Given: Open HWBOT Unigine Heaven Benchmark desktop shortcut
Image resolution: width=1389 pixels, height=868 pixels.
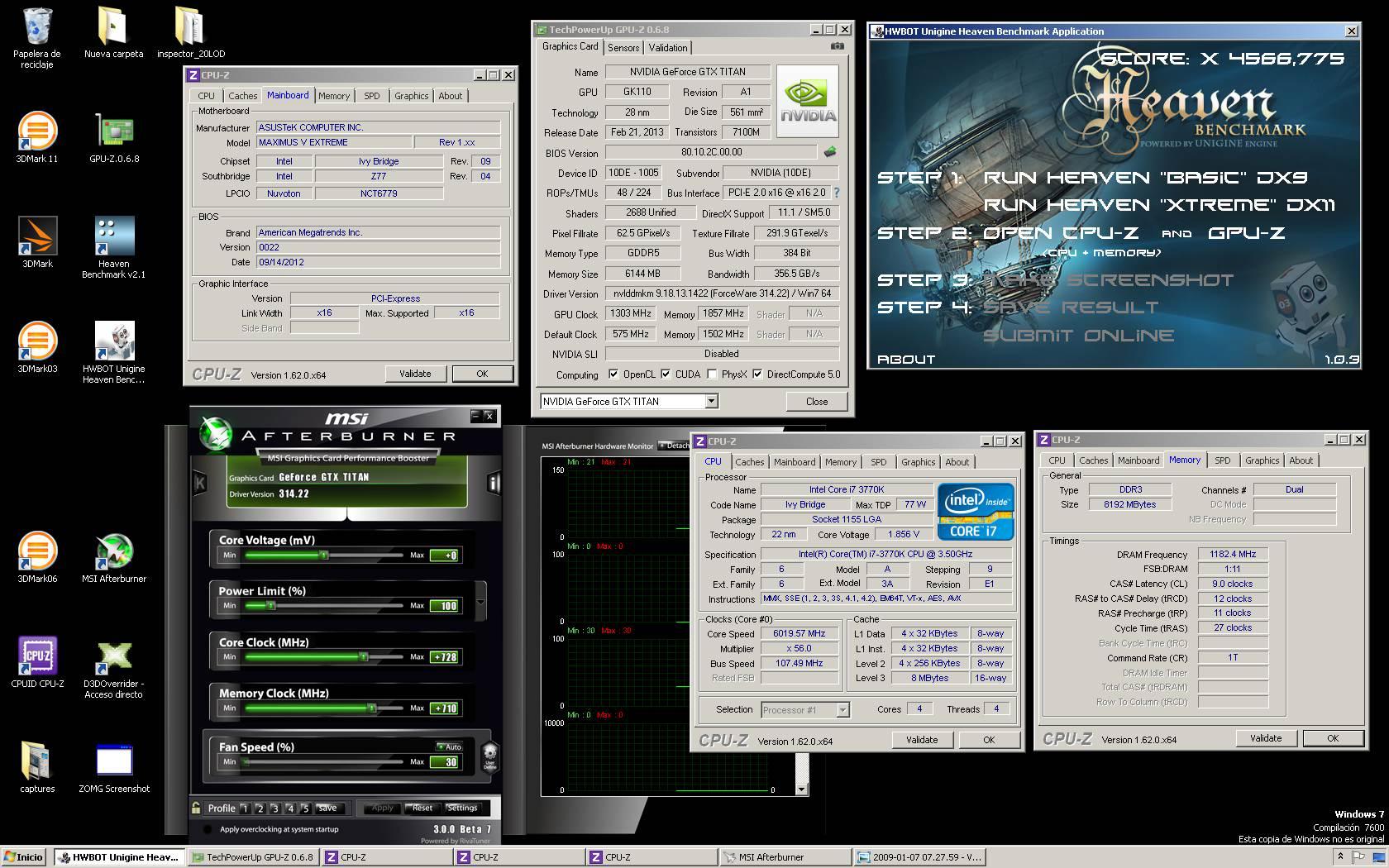Looking at the screenshot, I should click(113, 352).
